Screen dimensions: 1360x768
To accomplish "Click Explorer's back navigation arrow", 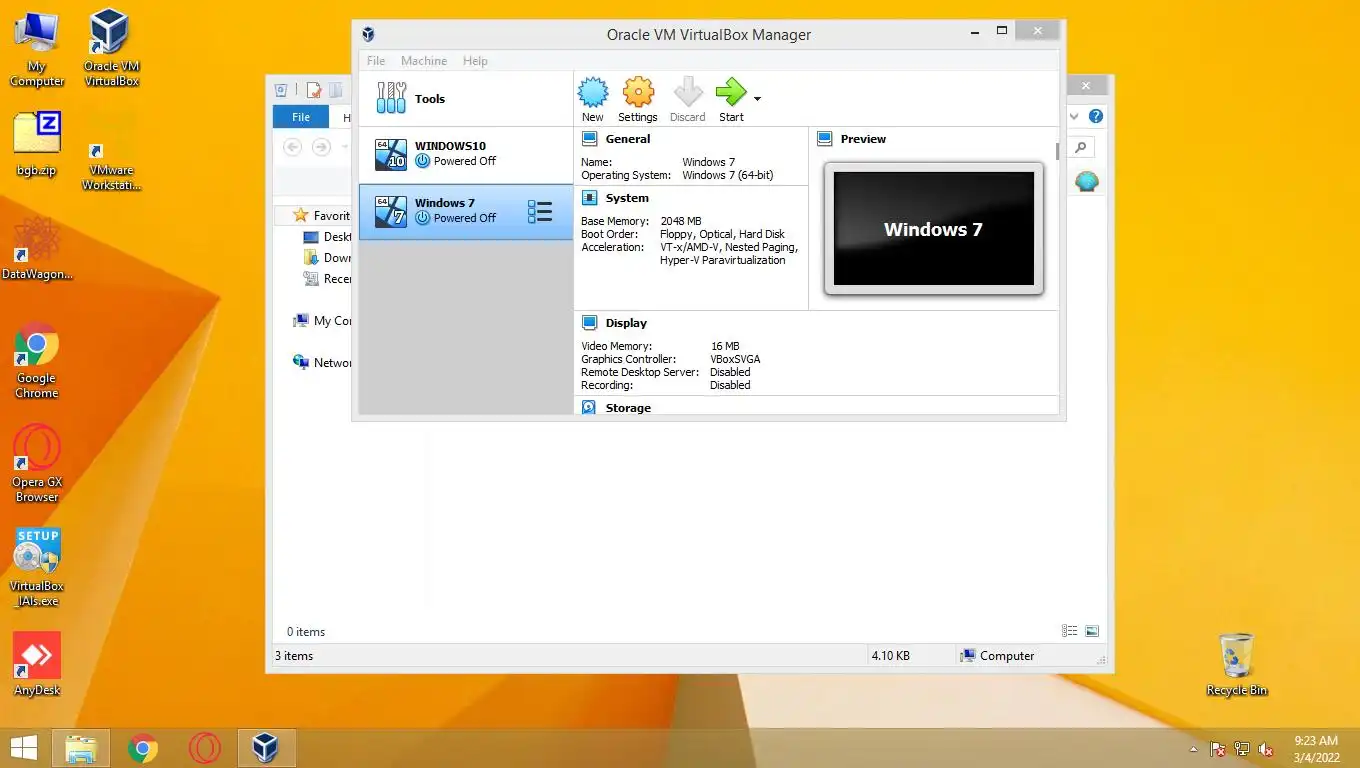I will point(292,147).
